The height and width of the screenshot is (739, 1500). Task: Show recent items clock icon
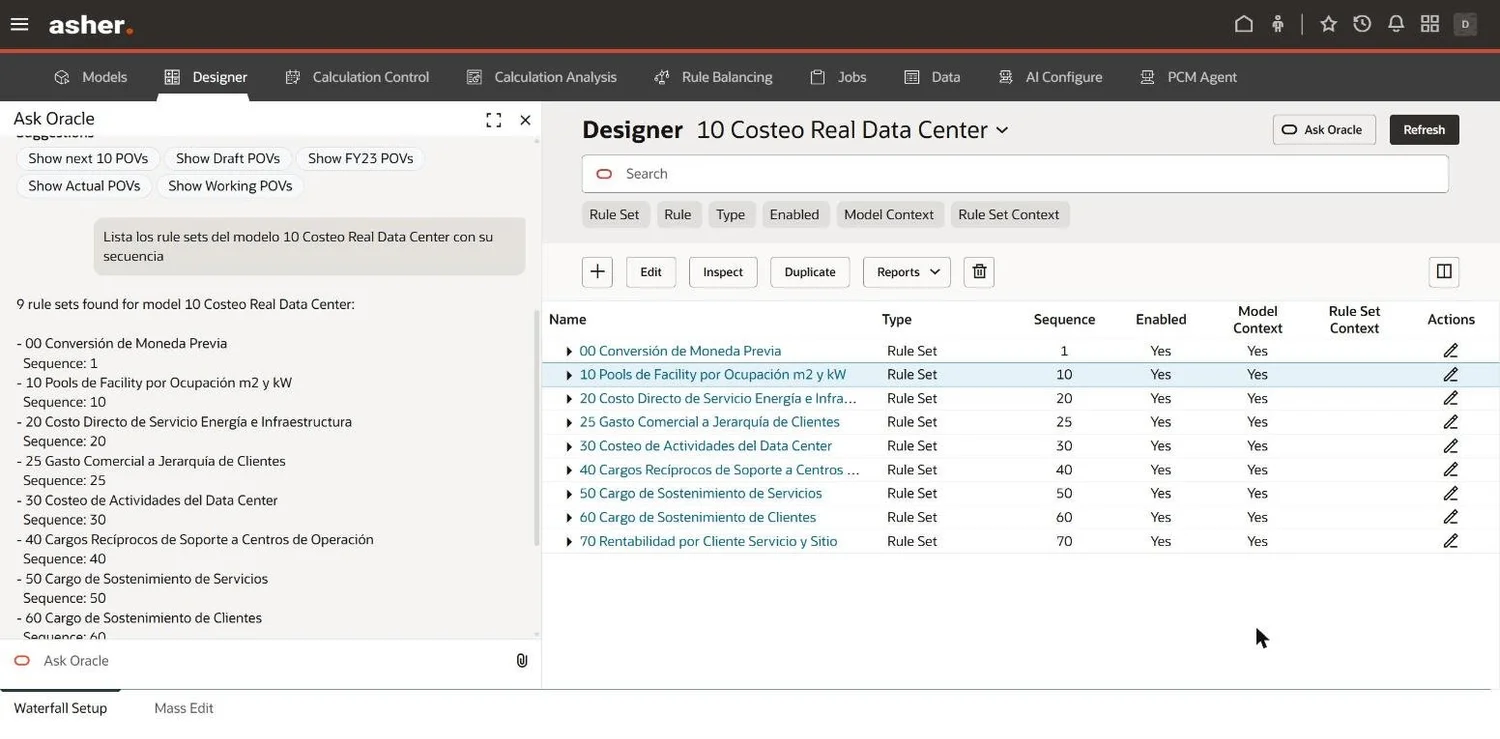1362,24
